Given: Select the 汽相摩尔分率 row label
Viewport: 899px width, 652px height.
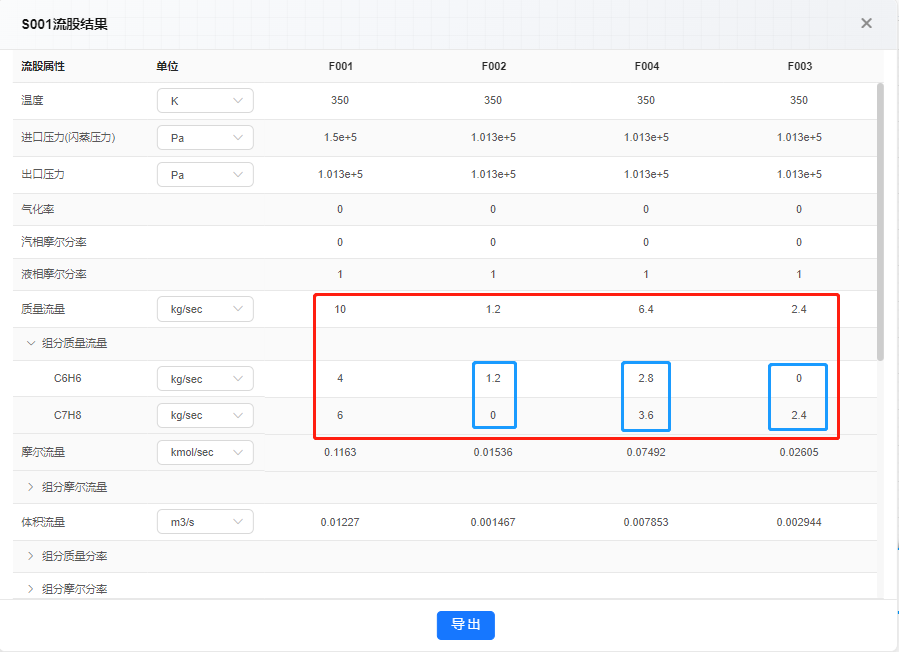Looking at the screenshot, I should [x=54, y=242].
